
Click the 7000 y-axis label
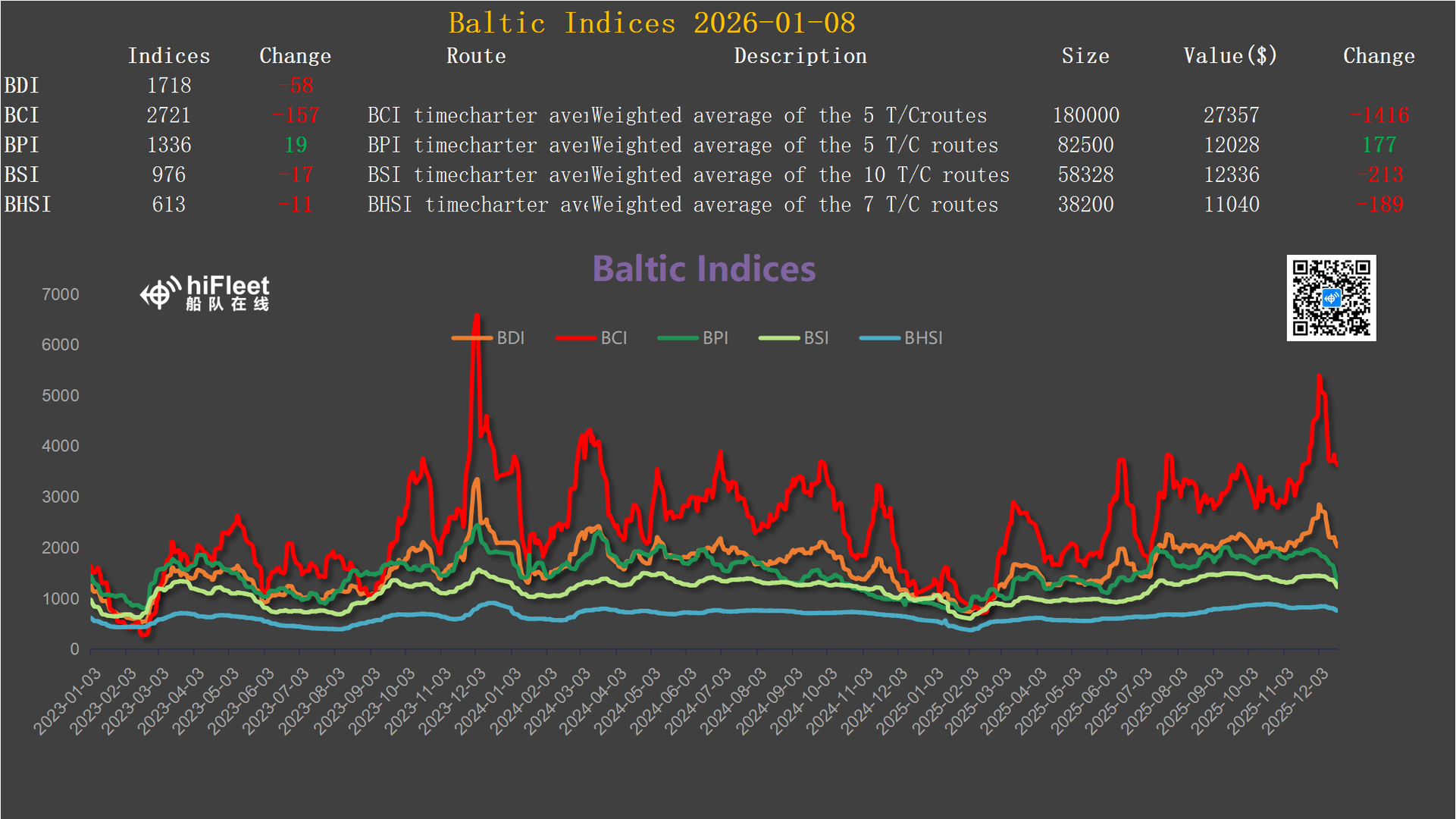(x=61, y=294)
